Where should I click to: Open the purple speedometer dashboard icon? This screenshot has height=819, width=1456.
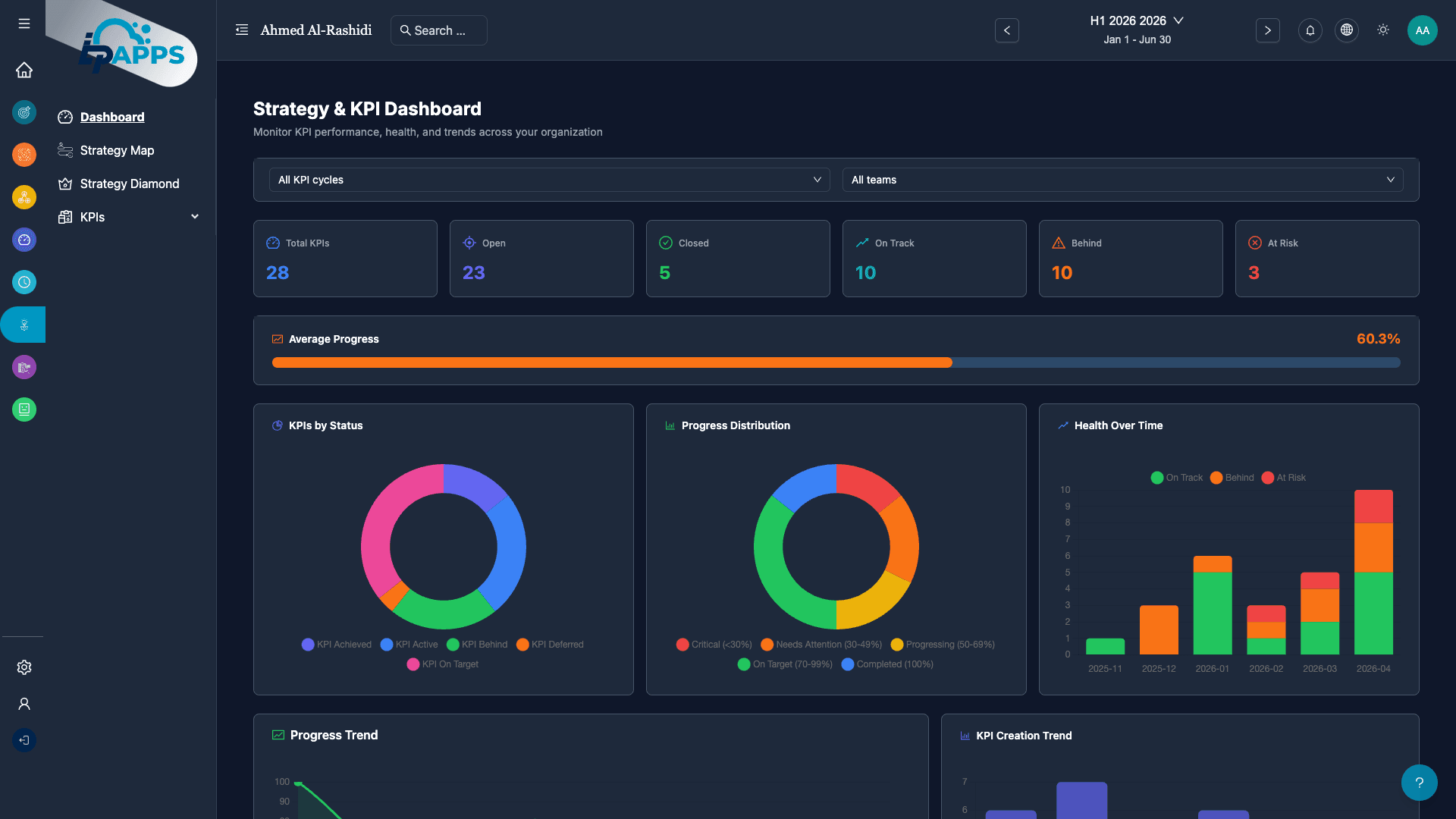[x=24, y=240]
